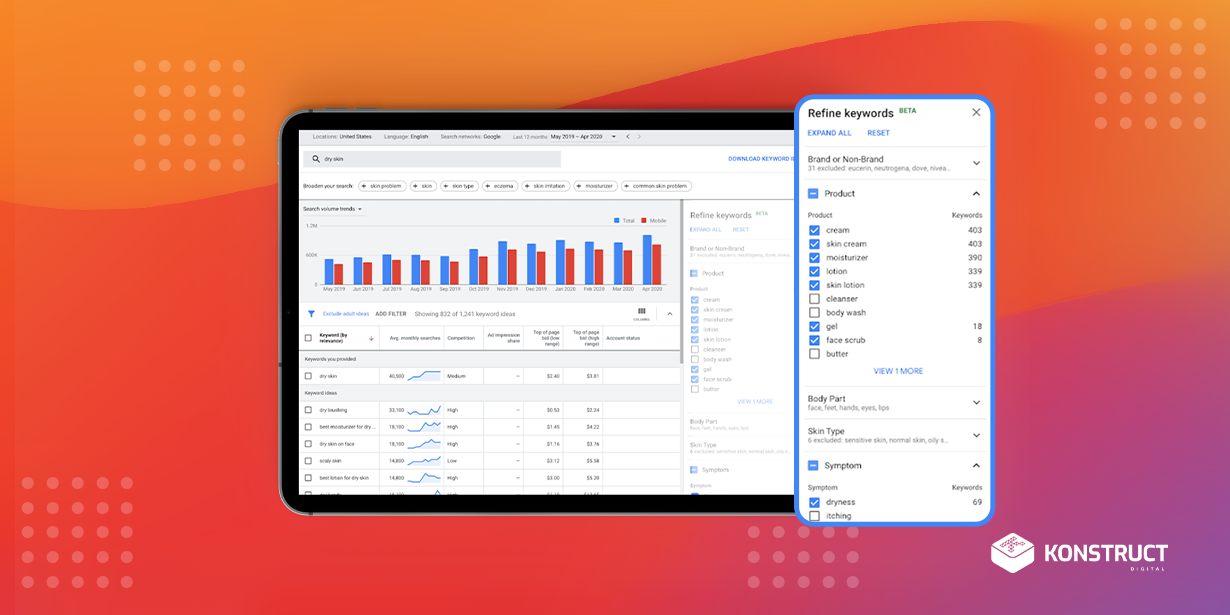Screen dimensions: 1230x615
Task: Uncheck lotion in popup Refine panel
Action: click(x=814, y=271)
